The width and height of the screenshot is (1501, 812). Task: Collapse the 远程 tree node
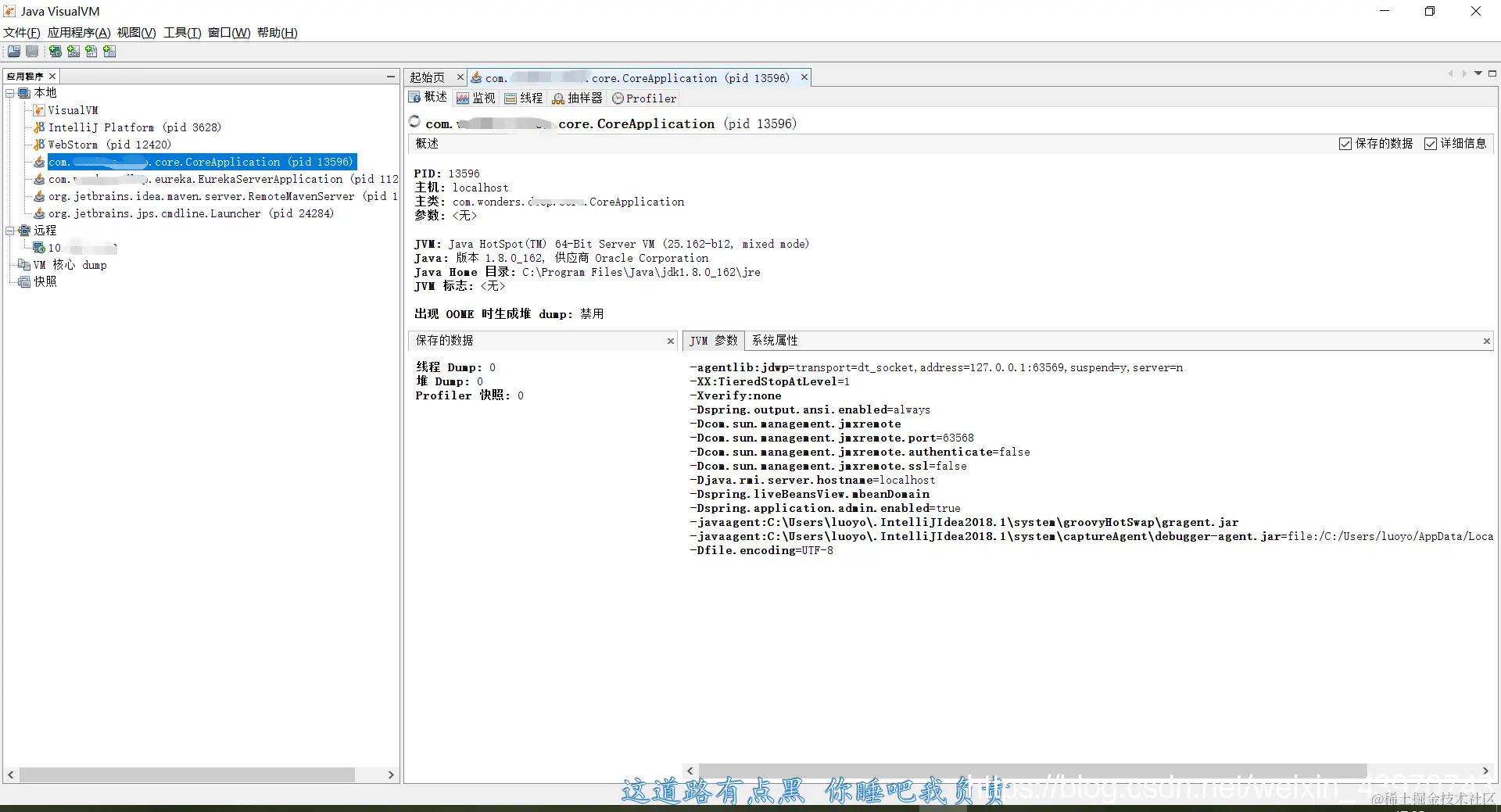click(x=10, y=231)
